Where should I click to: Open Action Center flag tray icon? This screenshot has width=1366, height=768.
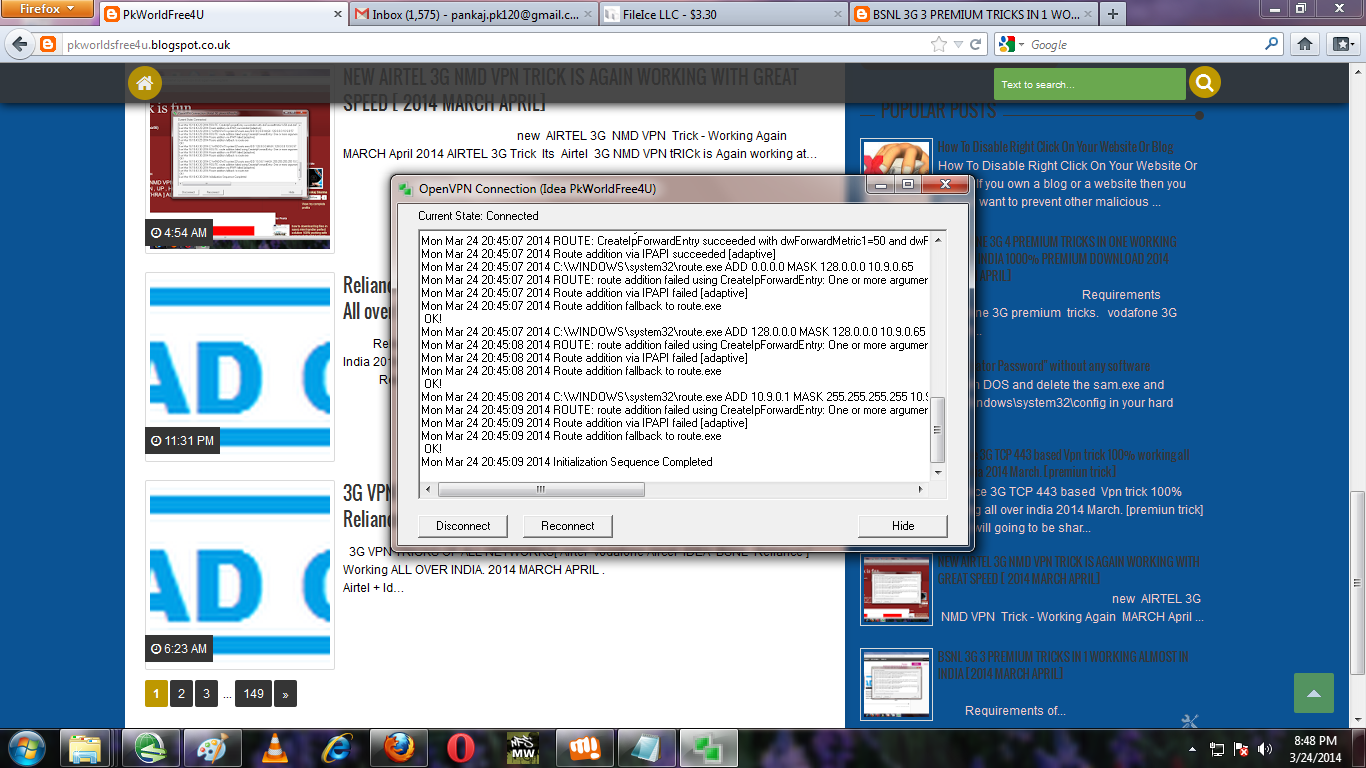(1242, 748)
